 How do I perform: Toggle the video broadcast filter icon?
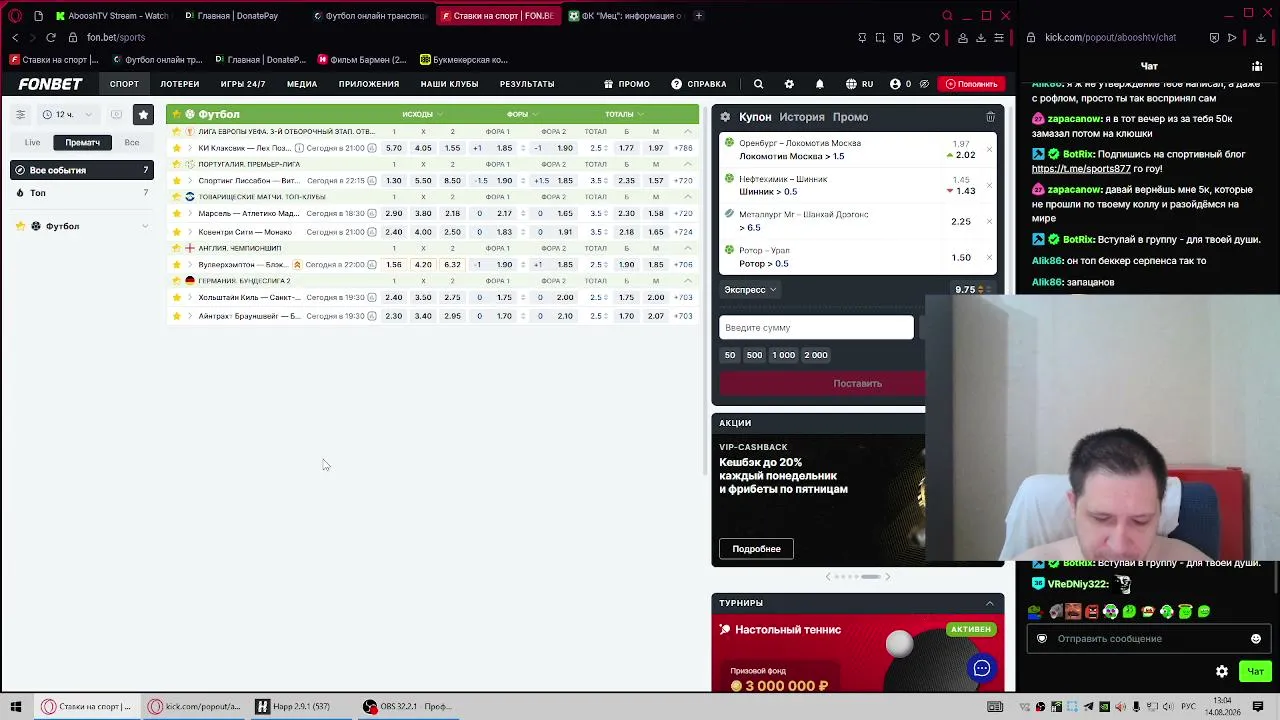[x=116, y=115]
